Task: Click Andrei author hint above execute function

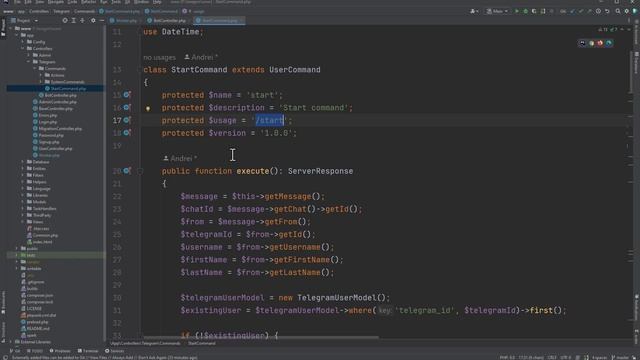Action: click(180, 158)
